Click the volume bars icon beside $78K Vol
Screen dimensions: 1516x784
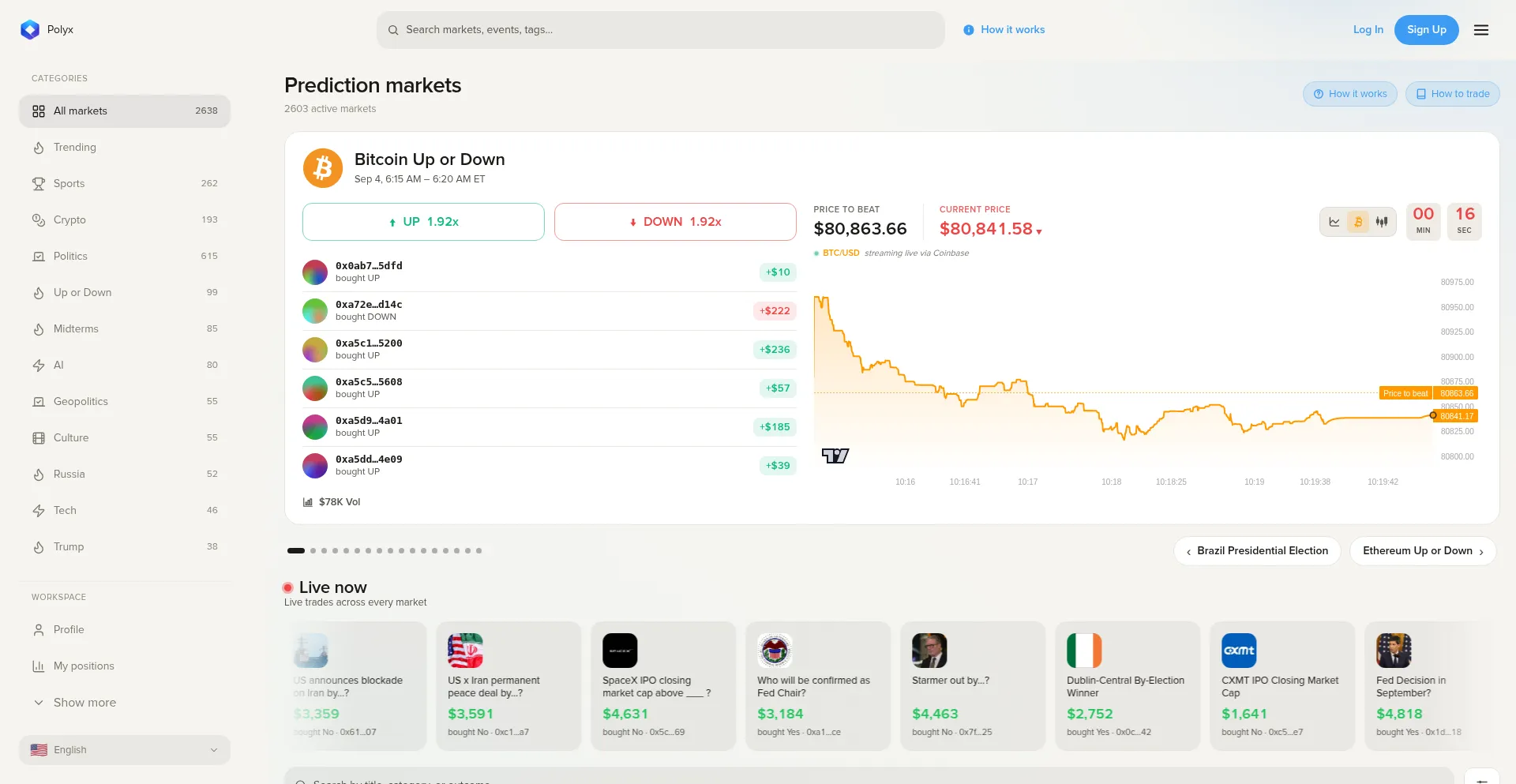(308, 502)
